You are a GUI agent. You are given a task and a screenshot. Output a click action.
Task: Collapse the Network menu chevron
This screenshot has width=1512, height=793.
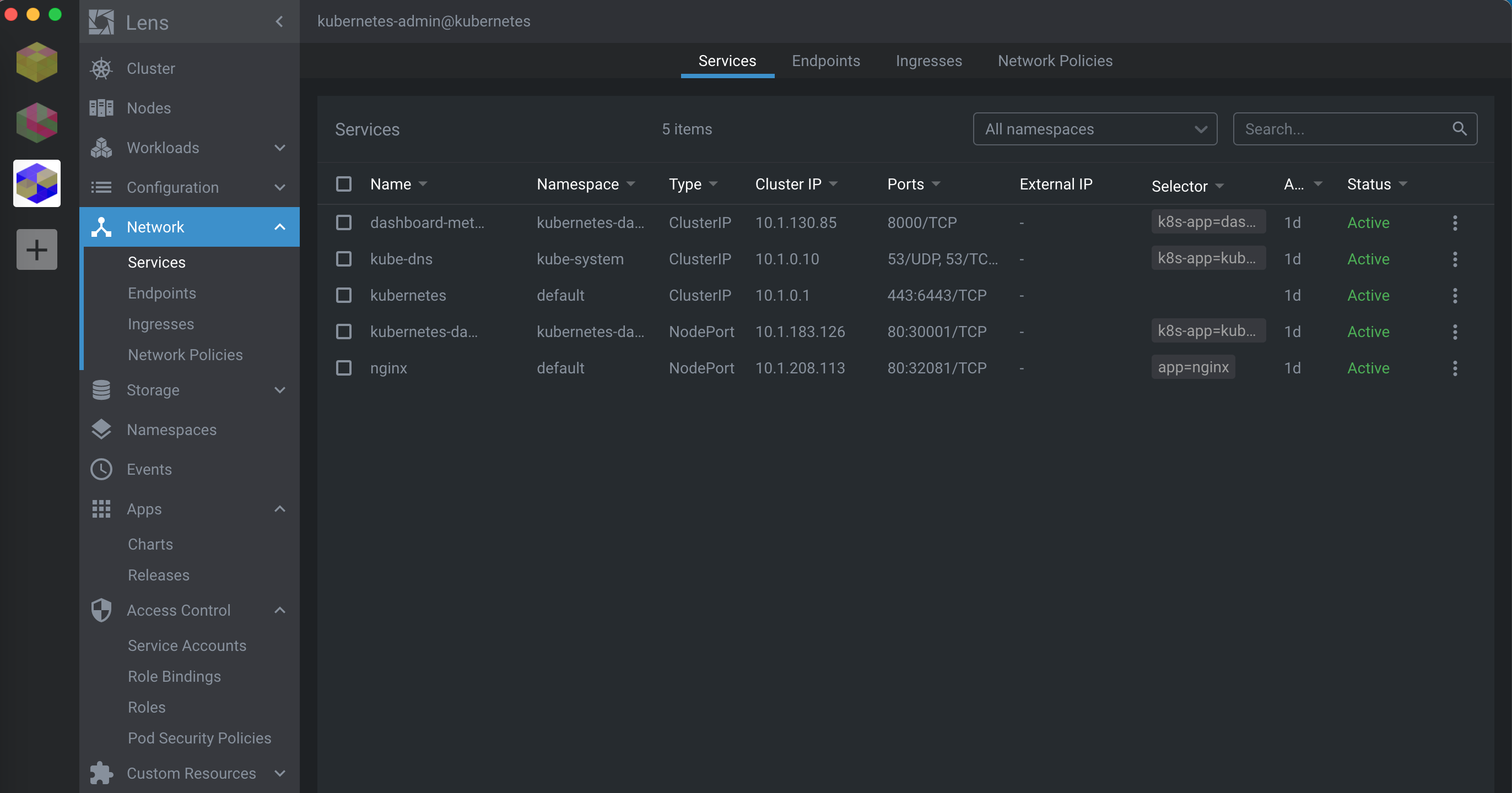pos(280,227)
